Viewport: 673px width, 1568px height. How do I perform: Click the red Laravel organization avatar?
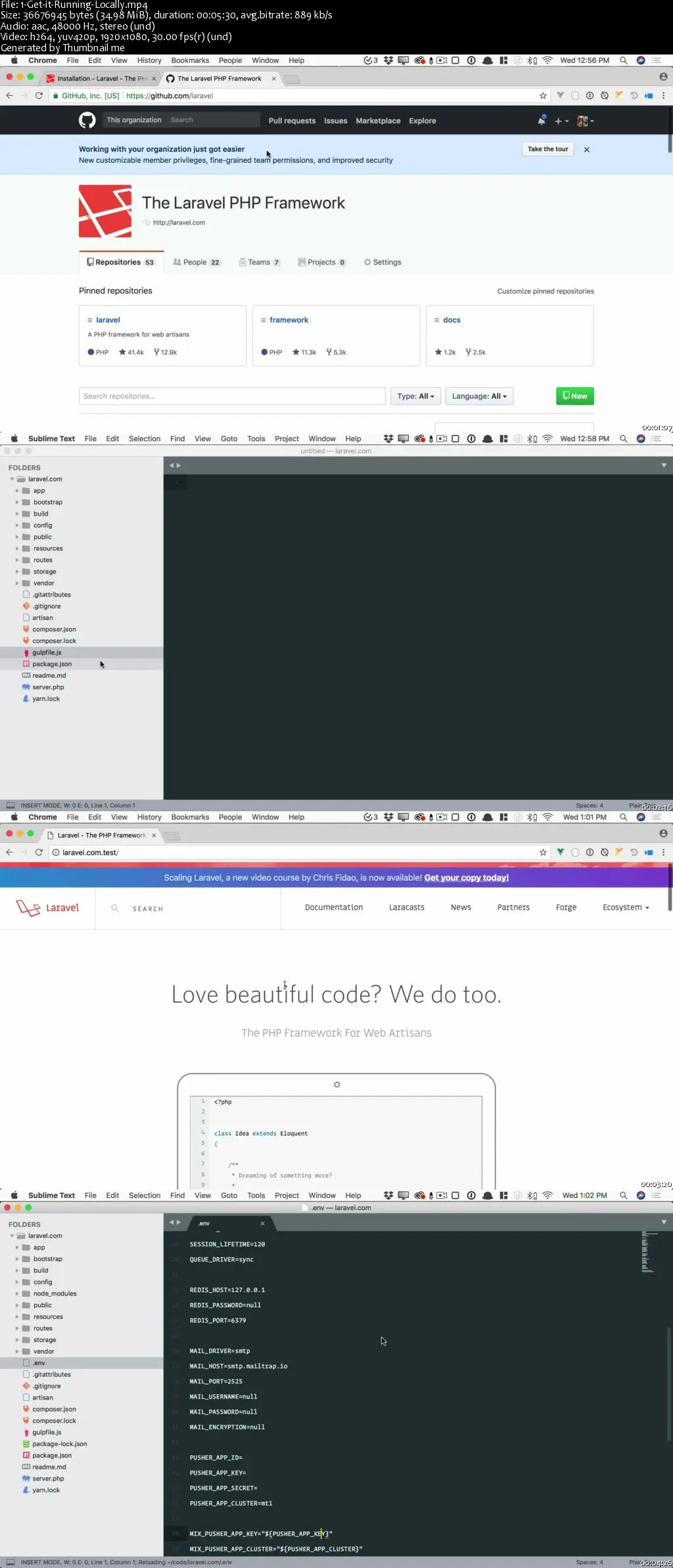tap(105, 211)
